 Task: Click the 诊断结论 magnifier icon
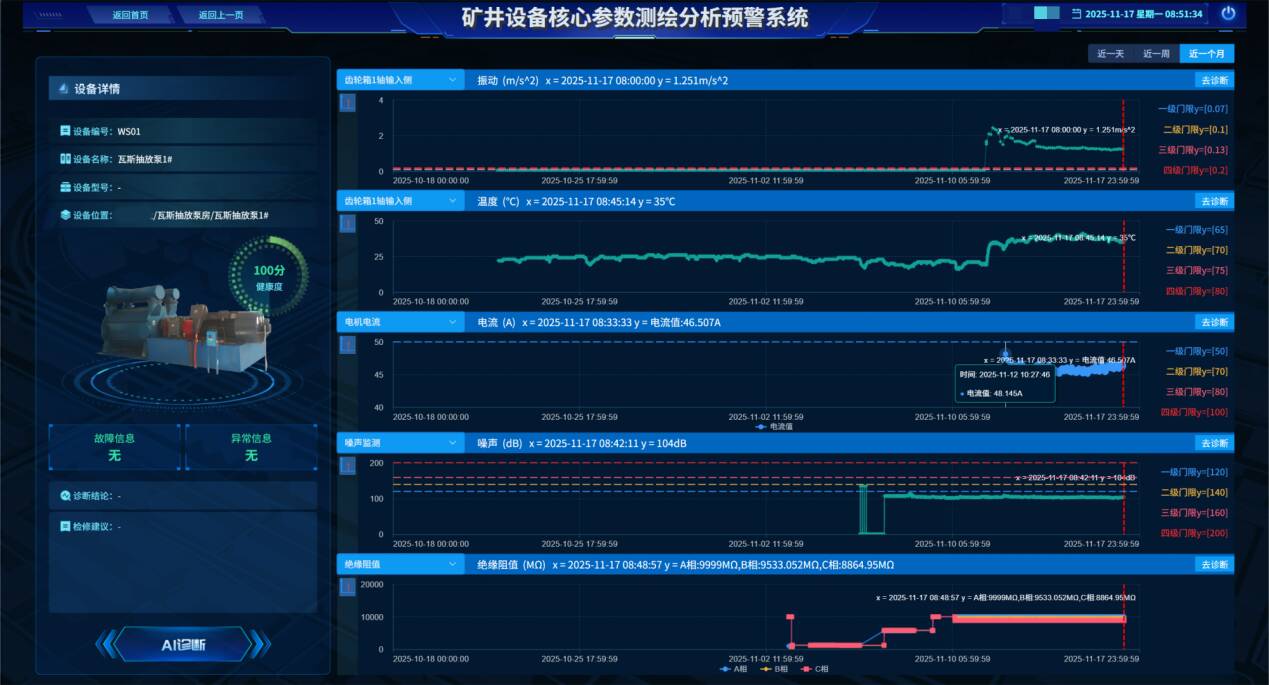pyautogui.click(x=65, y=495)
